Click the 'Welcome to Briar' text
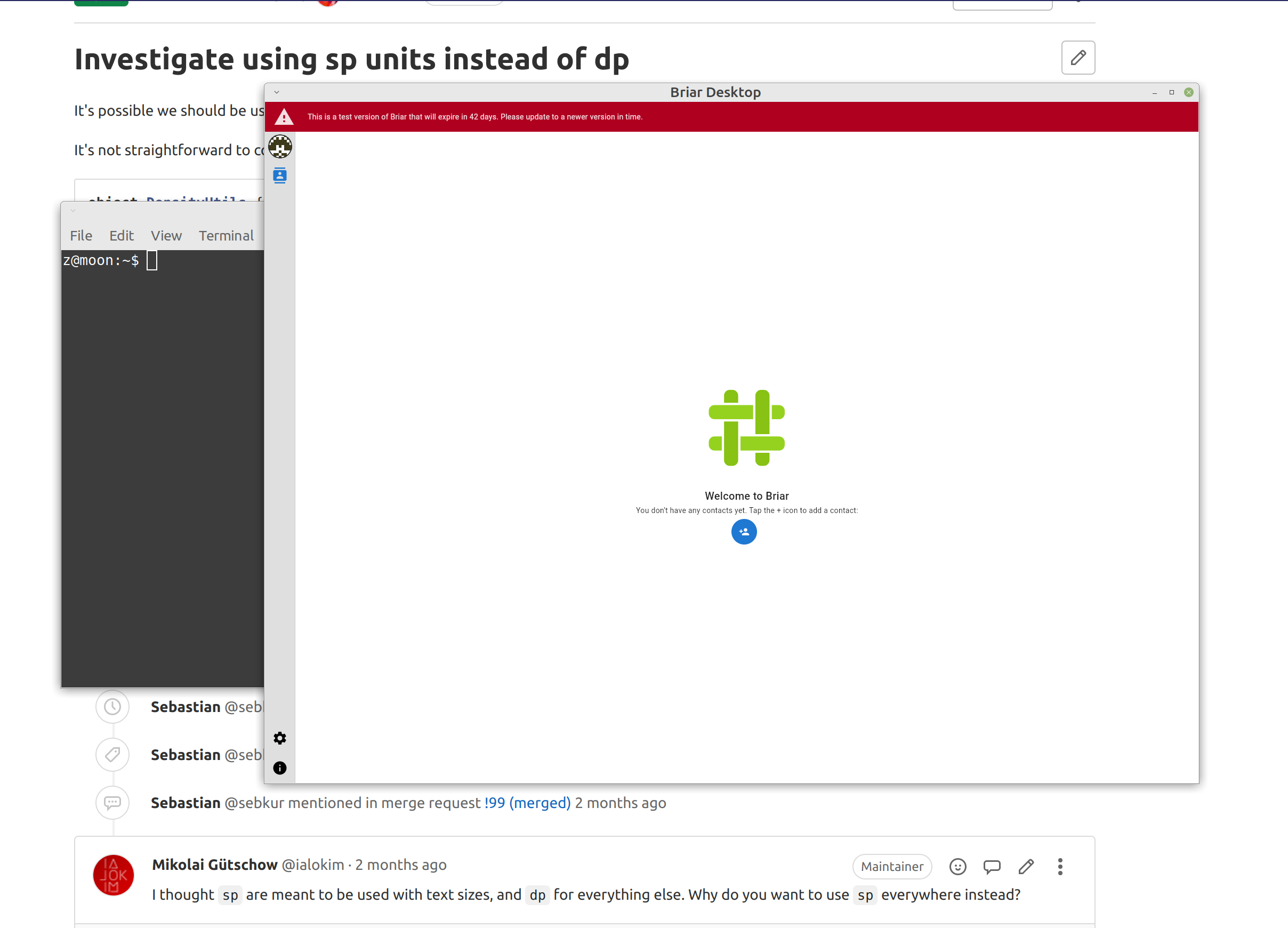 [747, 496]
